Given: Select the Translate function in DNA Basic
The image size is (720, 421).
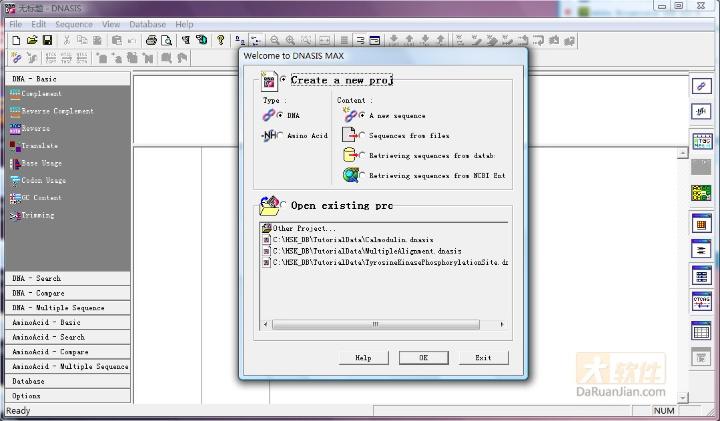Looking at the screenshot, I should click(x=38, y=146).
